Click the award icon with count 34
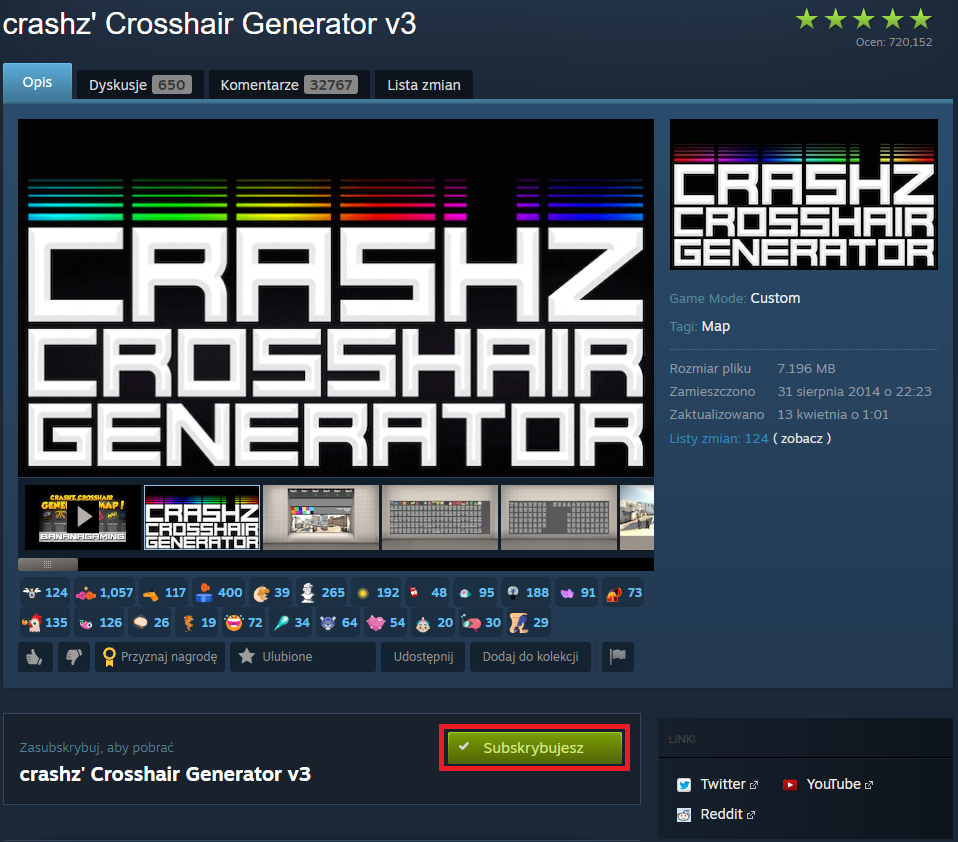This screenshot has width=958, height=842. 290,622
